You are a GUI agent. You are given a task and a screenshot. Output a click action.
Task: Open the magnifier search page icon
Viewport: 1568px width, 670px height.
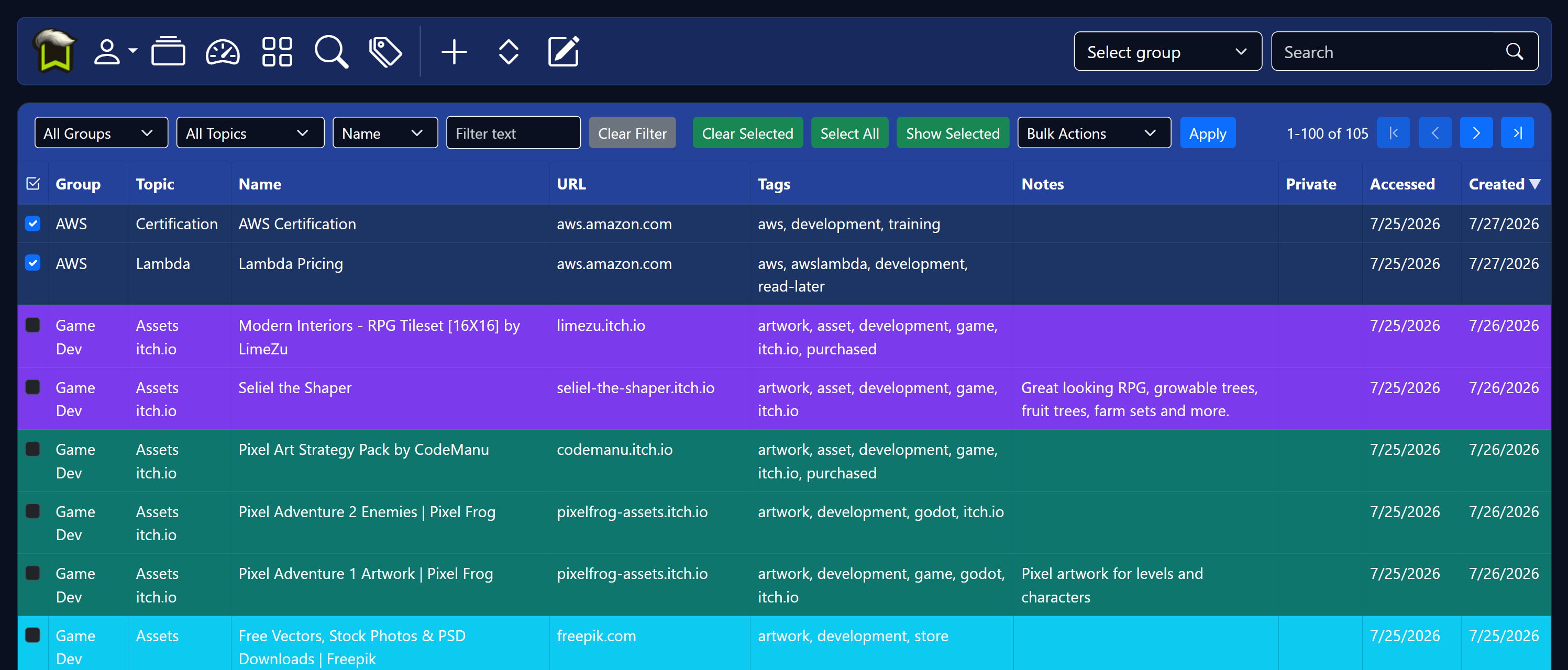click(331, 52)
